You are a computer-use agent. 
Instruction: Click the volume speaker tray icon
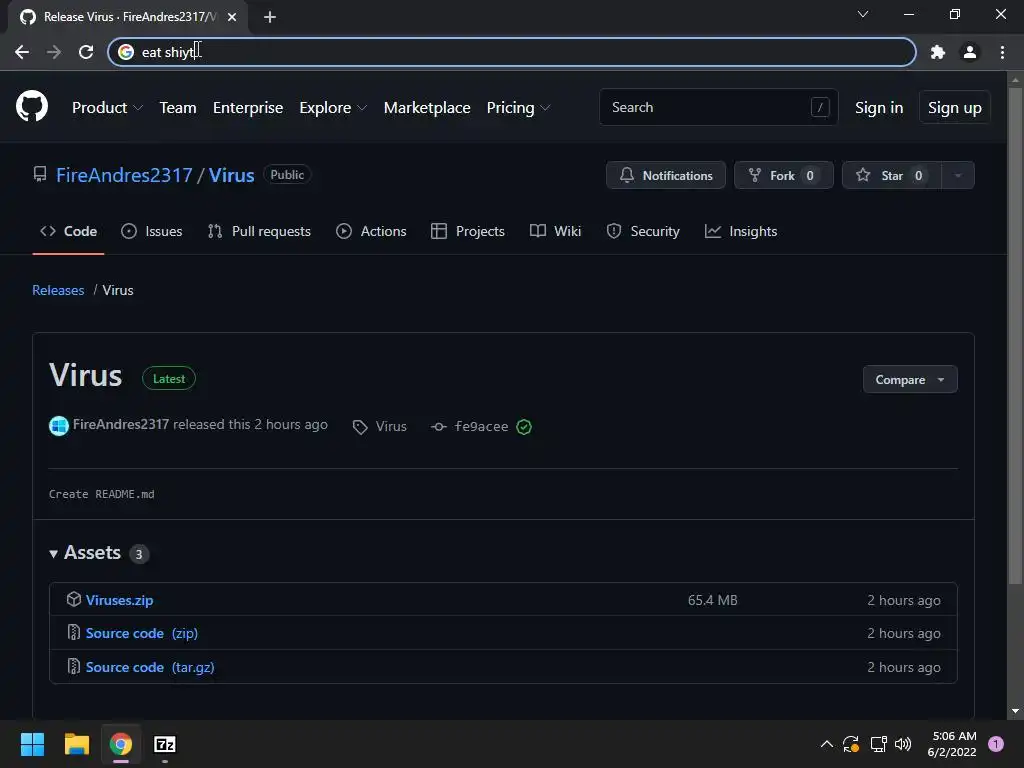tap(903, 744)
